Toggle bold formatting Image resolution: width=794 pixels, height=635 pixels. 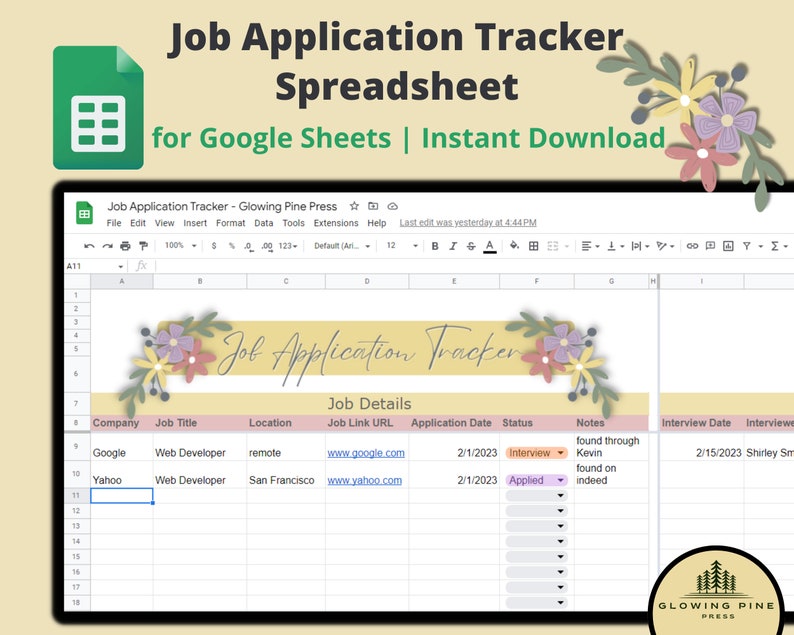[x=434, y=246]
